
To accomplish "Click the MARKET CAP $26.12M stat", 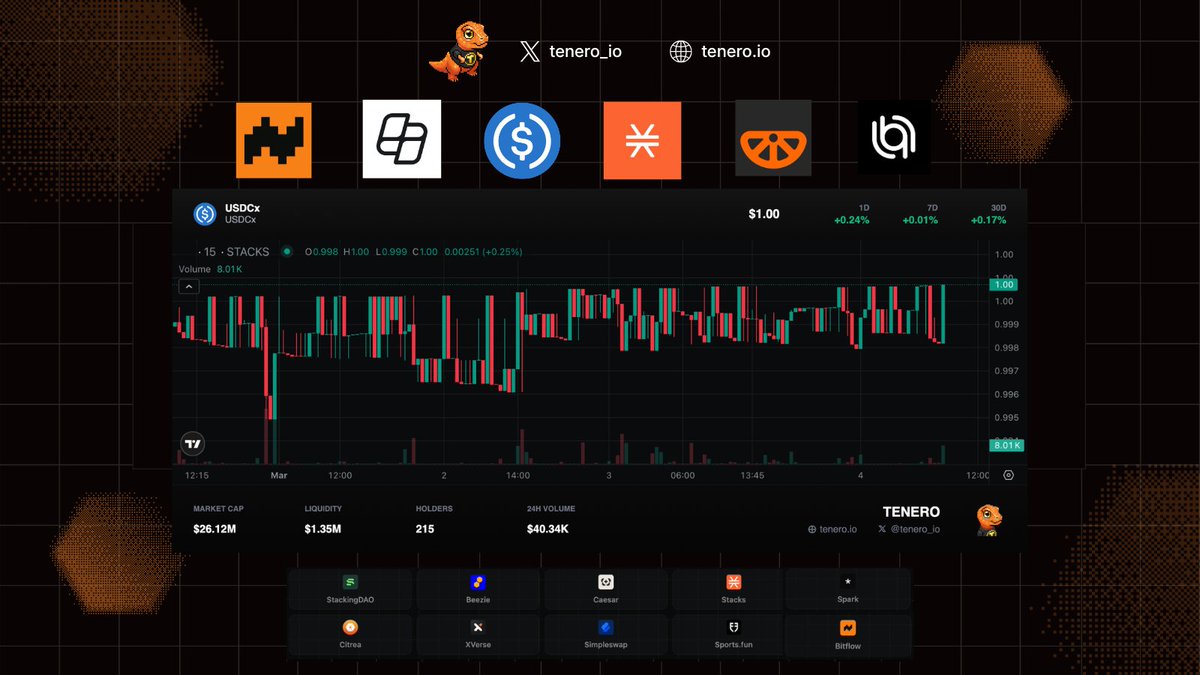I will tap(219, 519).
